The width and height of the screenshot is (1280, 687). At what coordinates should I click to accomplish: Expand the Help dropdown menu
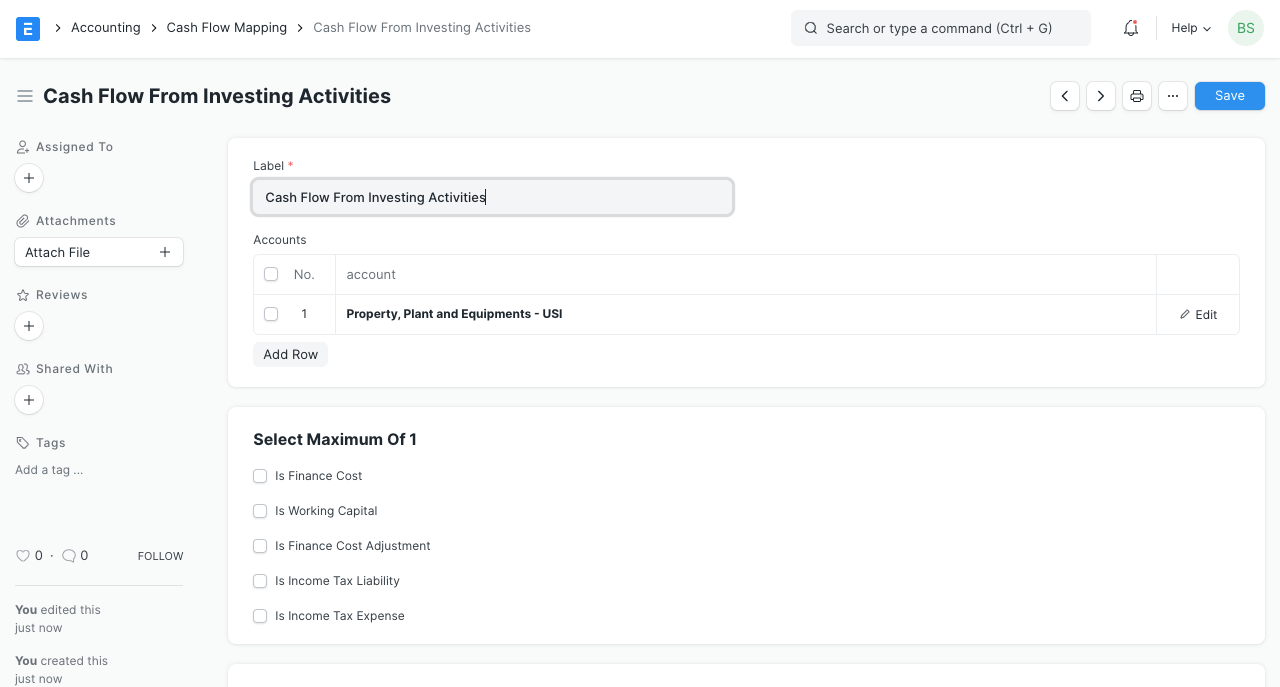click(1190, 28)
